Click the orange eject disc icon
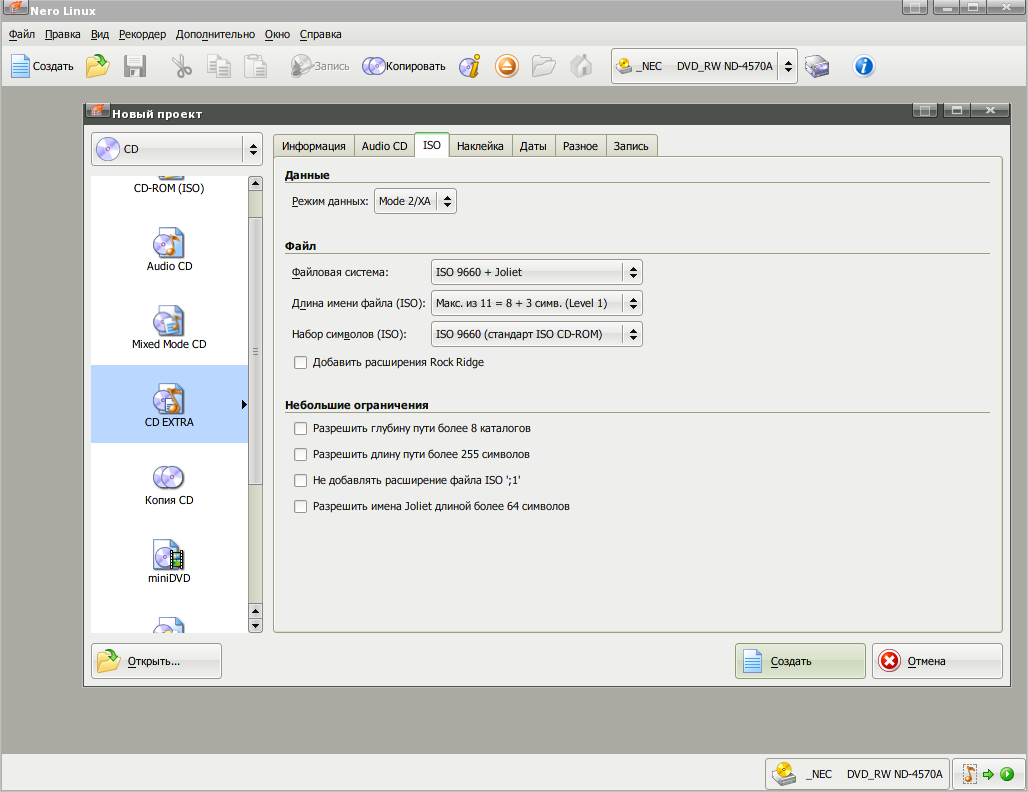1028x792 pixels. pyautogui.click(x=507, y=66)
